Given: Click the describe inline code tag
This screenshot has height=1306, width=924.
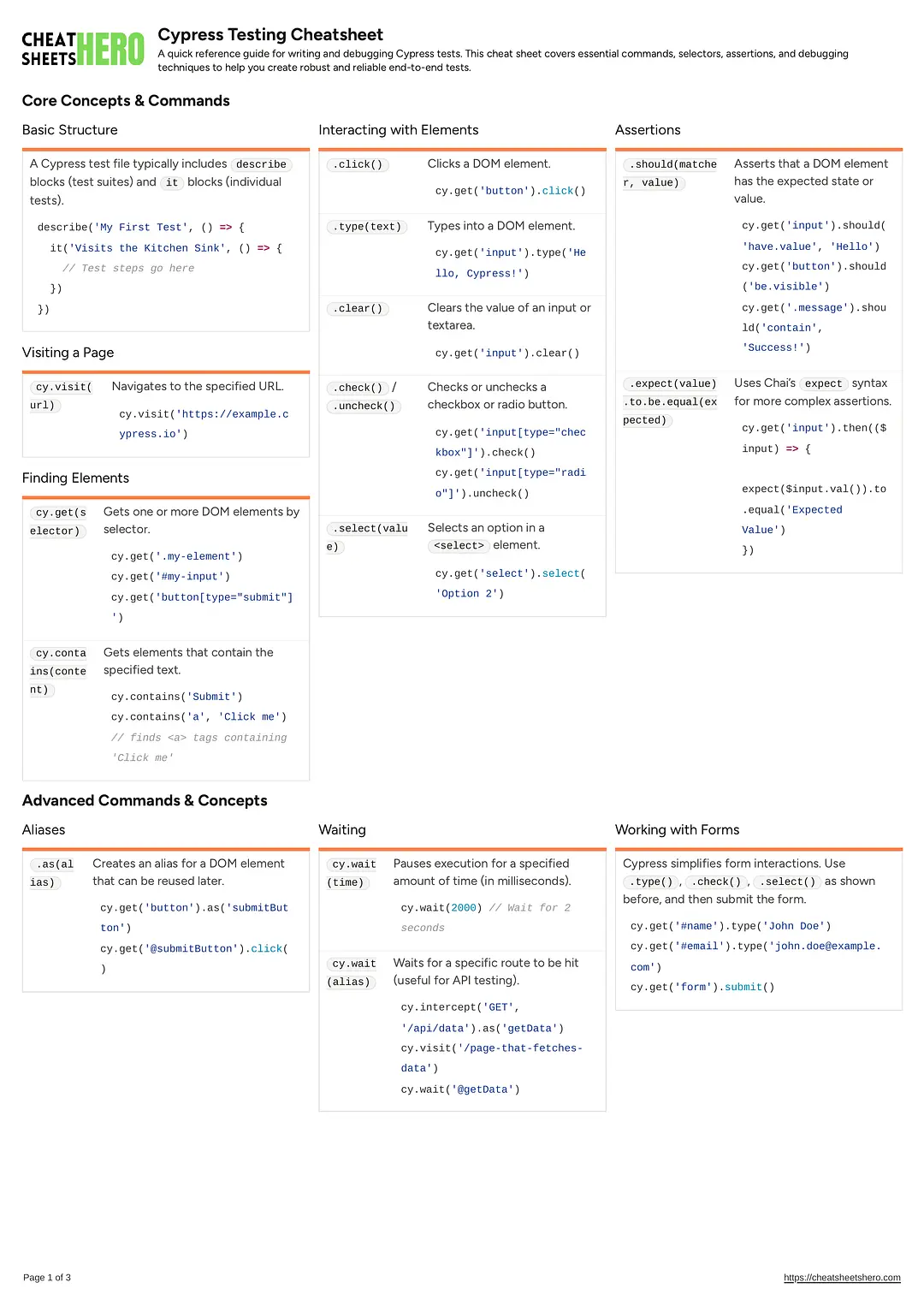Looking at the screenshot, I should point(261,164).
